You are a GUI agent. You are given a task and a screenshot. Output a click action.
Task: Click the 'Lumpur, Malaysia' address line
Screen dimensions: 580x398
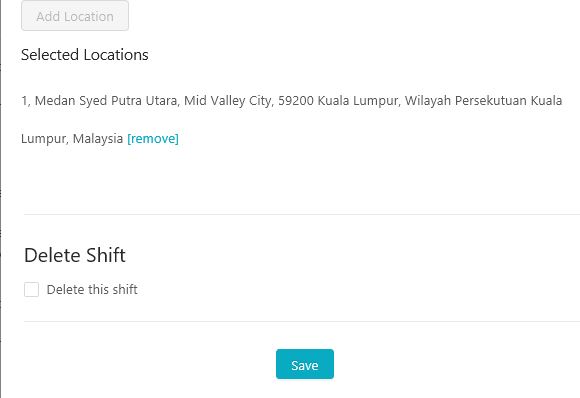(x=72, y=139)
